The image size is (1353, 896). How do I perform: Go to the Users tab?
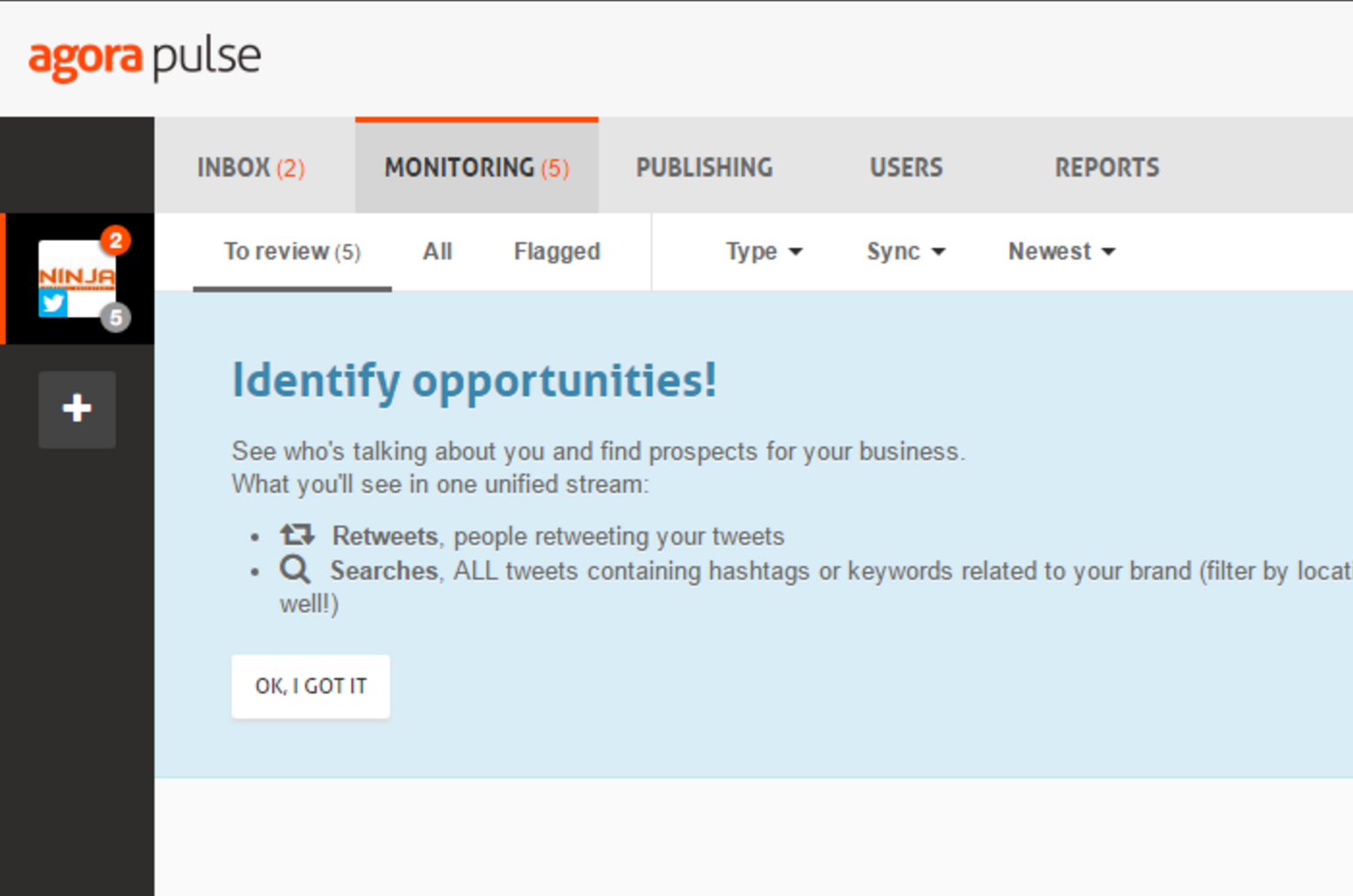906,167
